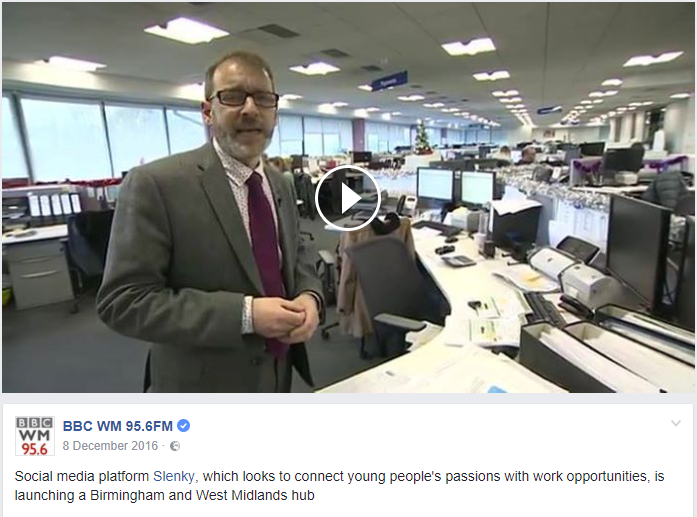Image resolution: width=697 pixels, height=517 pixels.
Task: Click the large black monitor at right
Action: (x=639, y=248)
